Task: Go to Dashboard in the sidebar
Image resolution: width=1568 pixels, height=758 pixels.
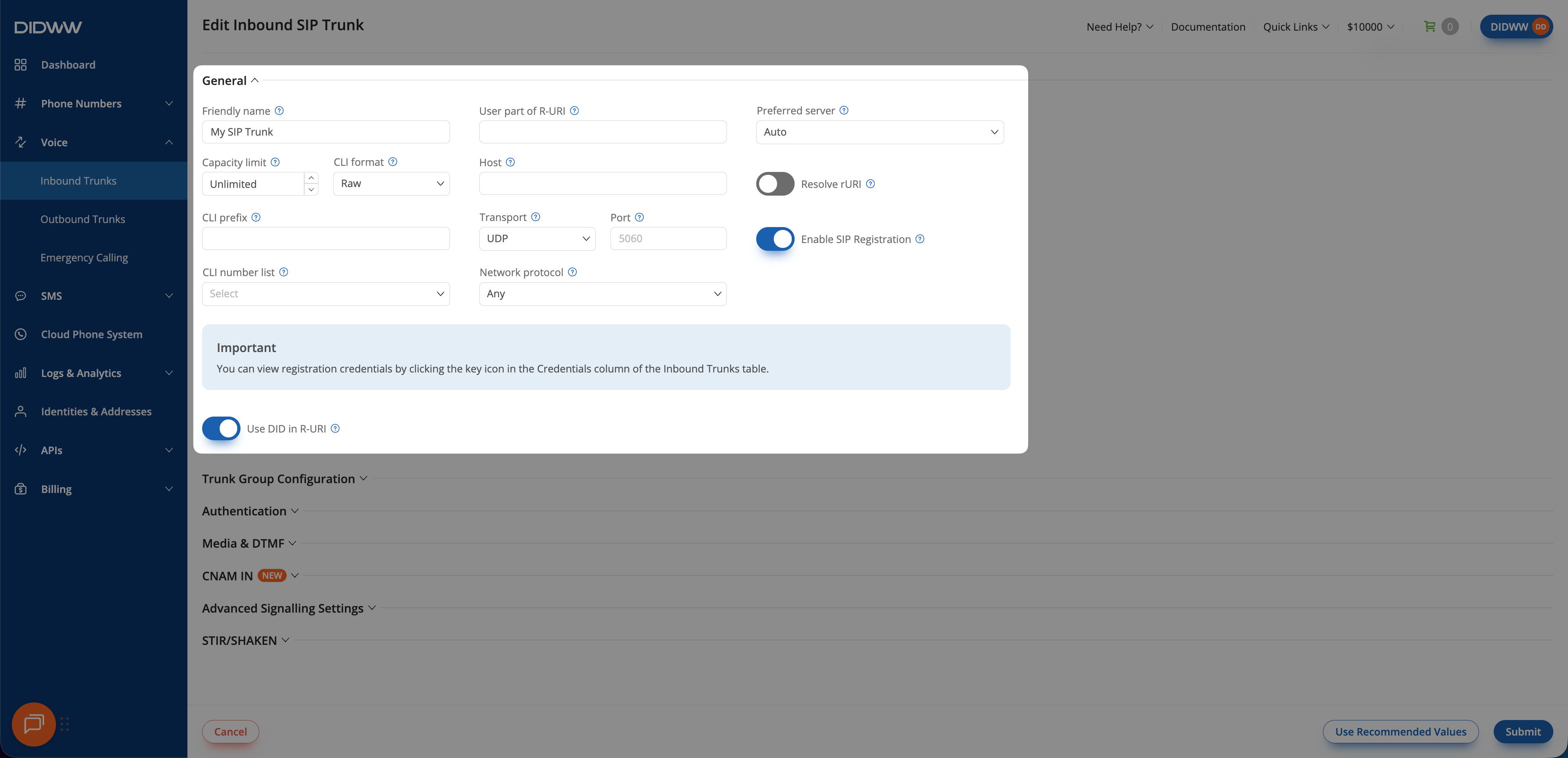Action: pos(68,65)
